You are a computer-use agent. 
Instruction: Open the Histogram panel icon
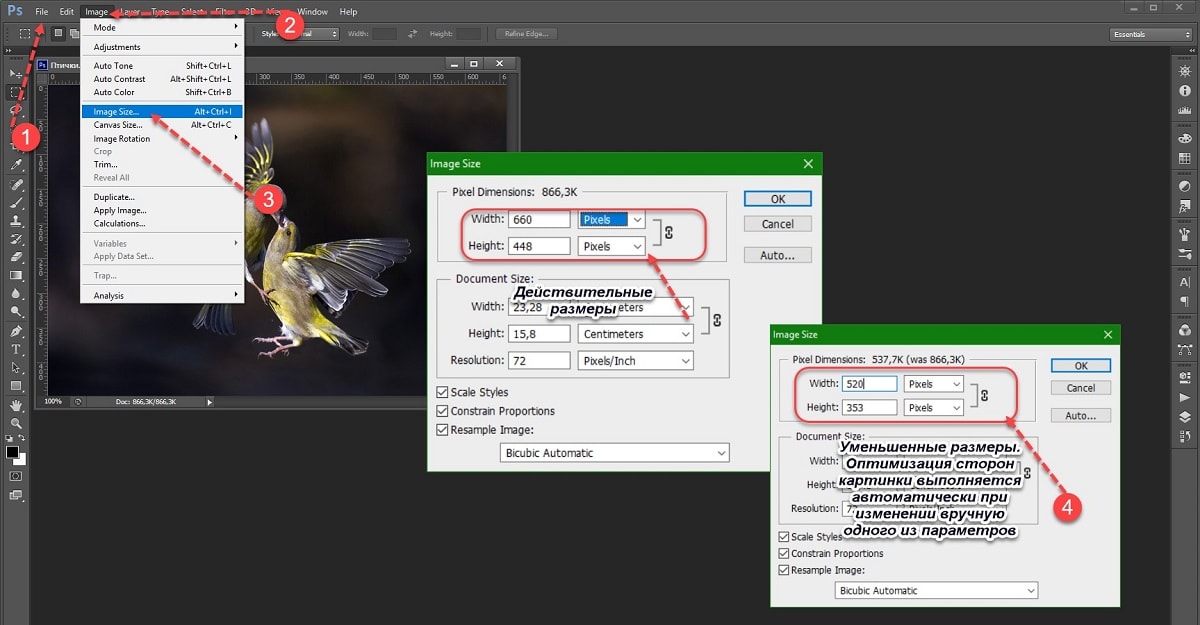1185,110
